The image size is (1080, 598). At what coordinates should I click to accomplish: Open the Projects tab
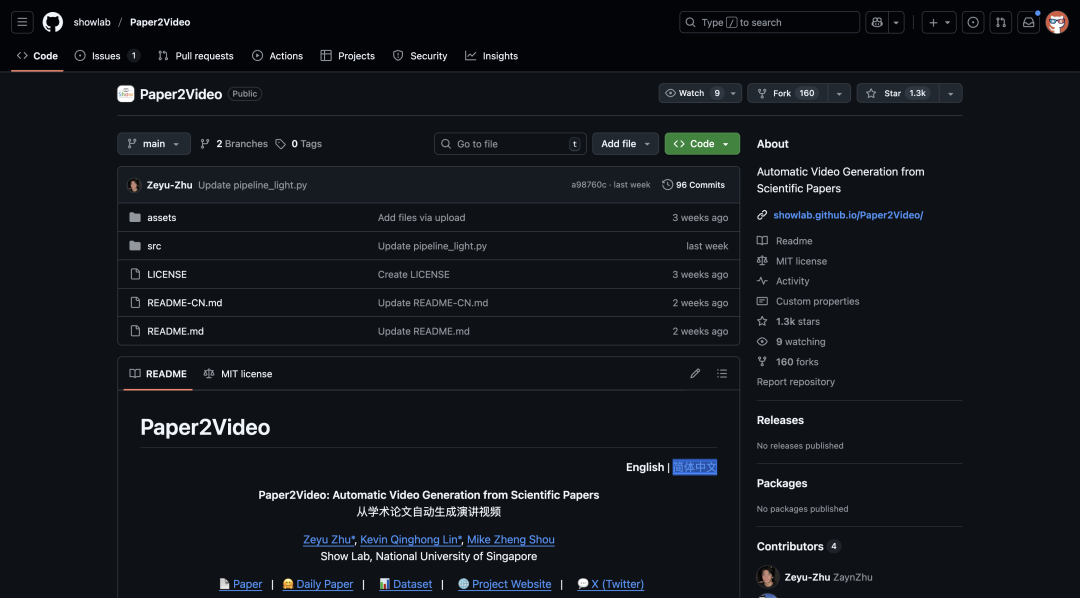348,56
